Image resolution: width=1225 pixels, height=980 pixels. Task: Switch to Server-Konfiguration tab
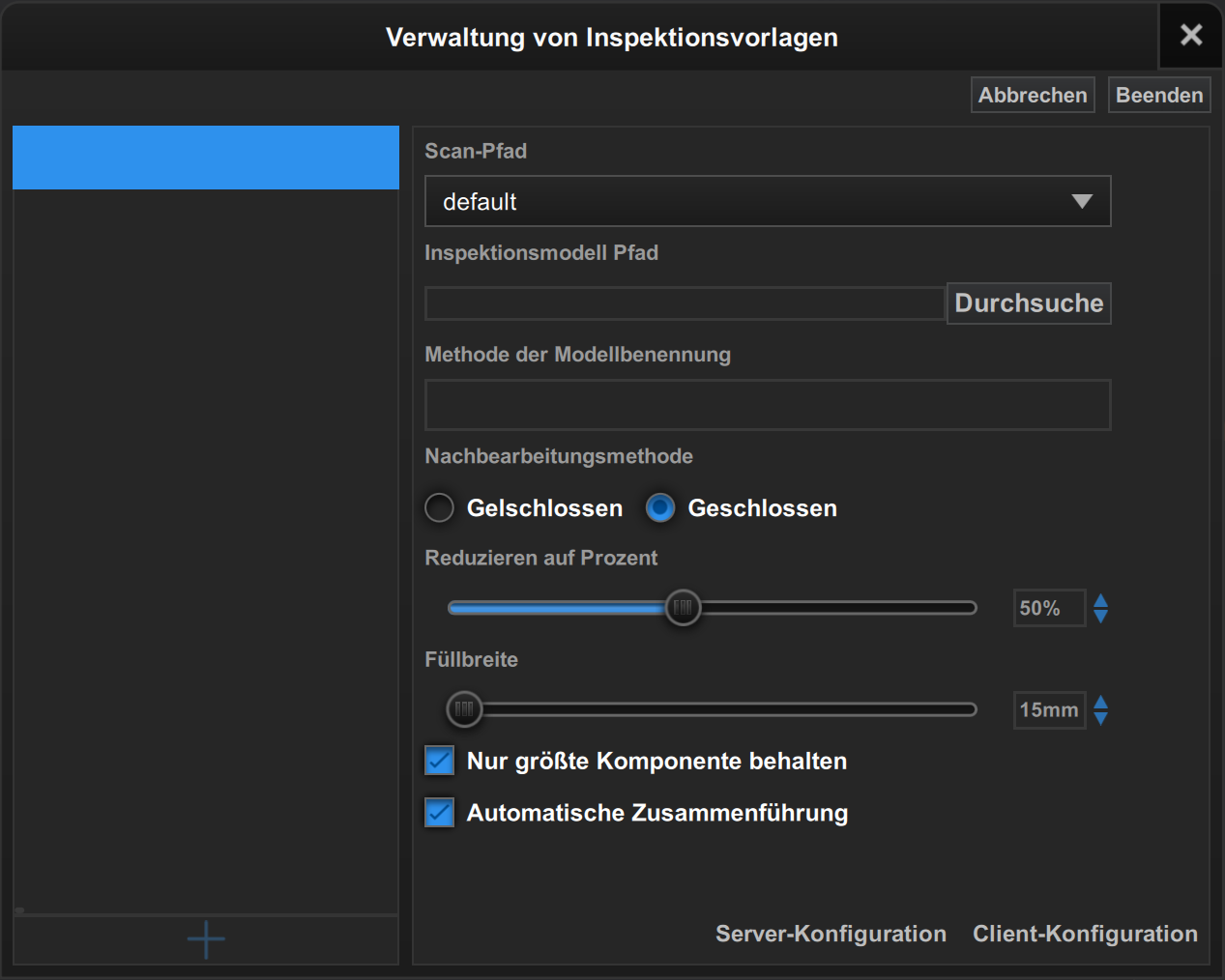[x=831, y=934]
